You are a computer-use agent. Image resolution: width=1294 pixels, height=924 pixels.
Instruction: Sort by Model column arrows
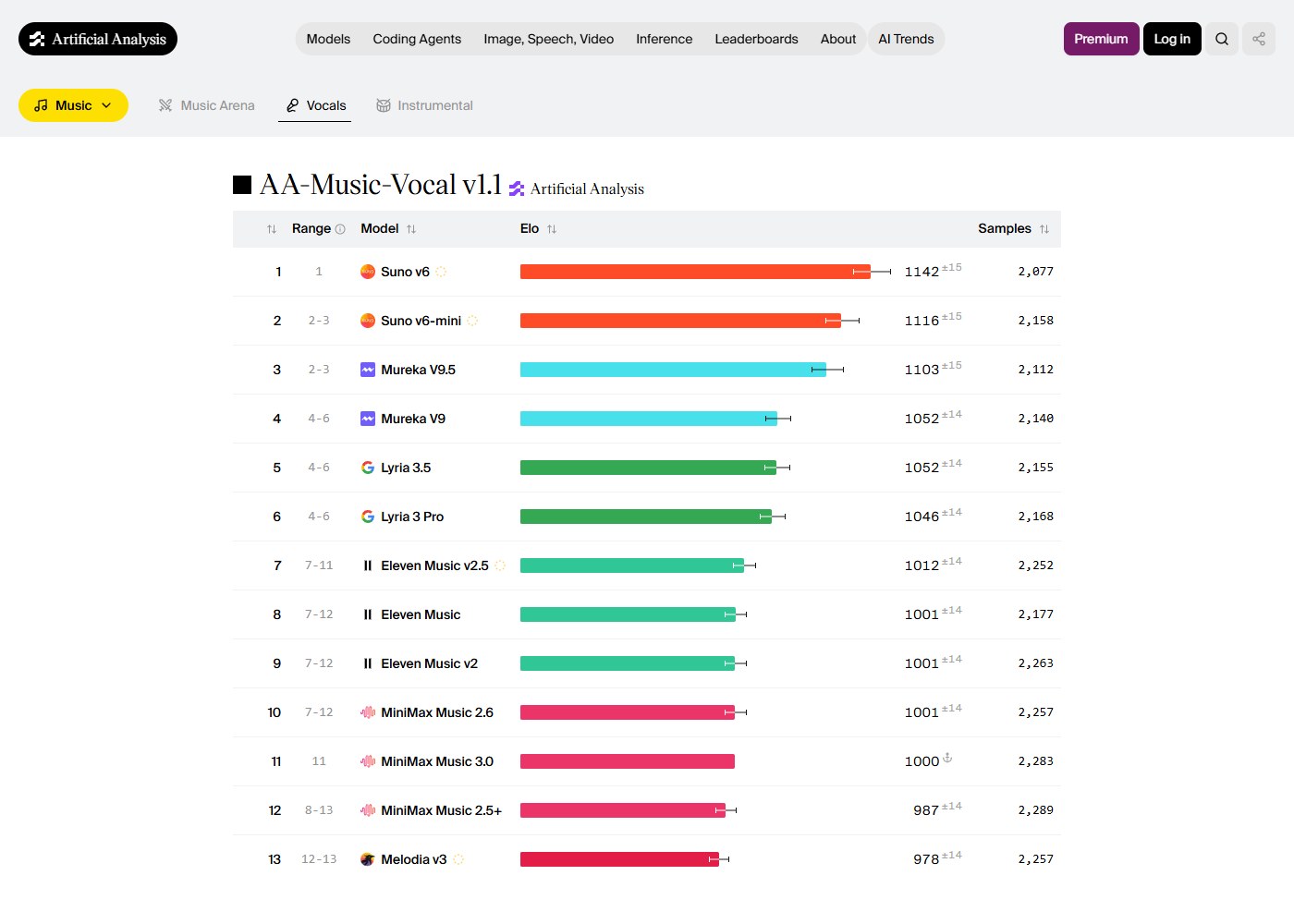pos(411,229)
